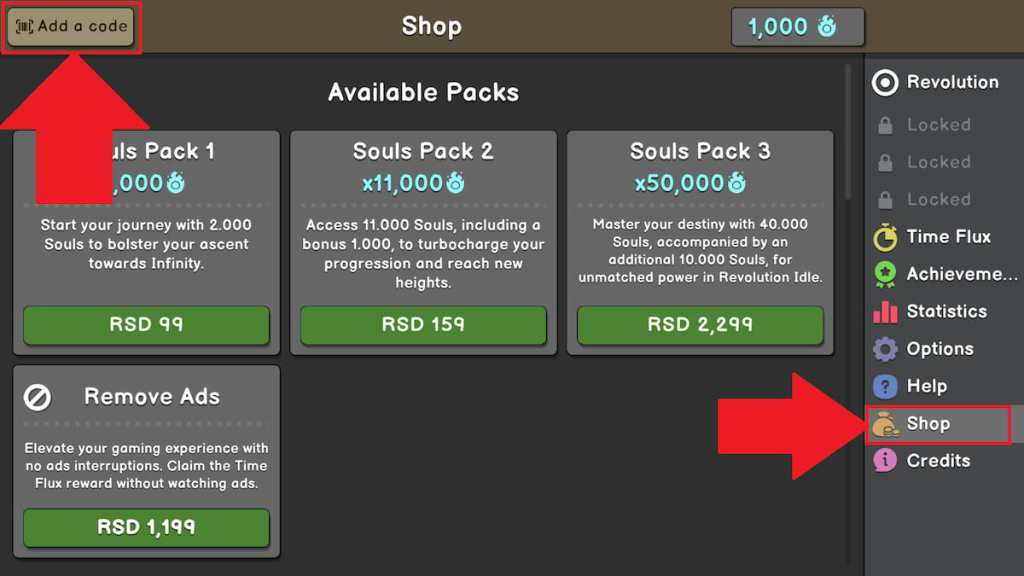
Task: Purchase Souls Pack 2 for RSD 159
Action: 423,325
